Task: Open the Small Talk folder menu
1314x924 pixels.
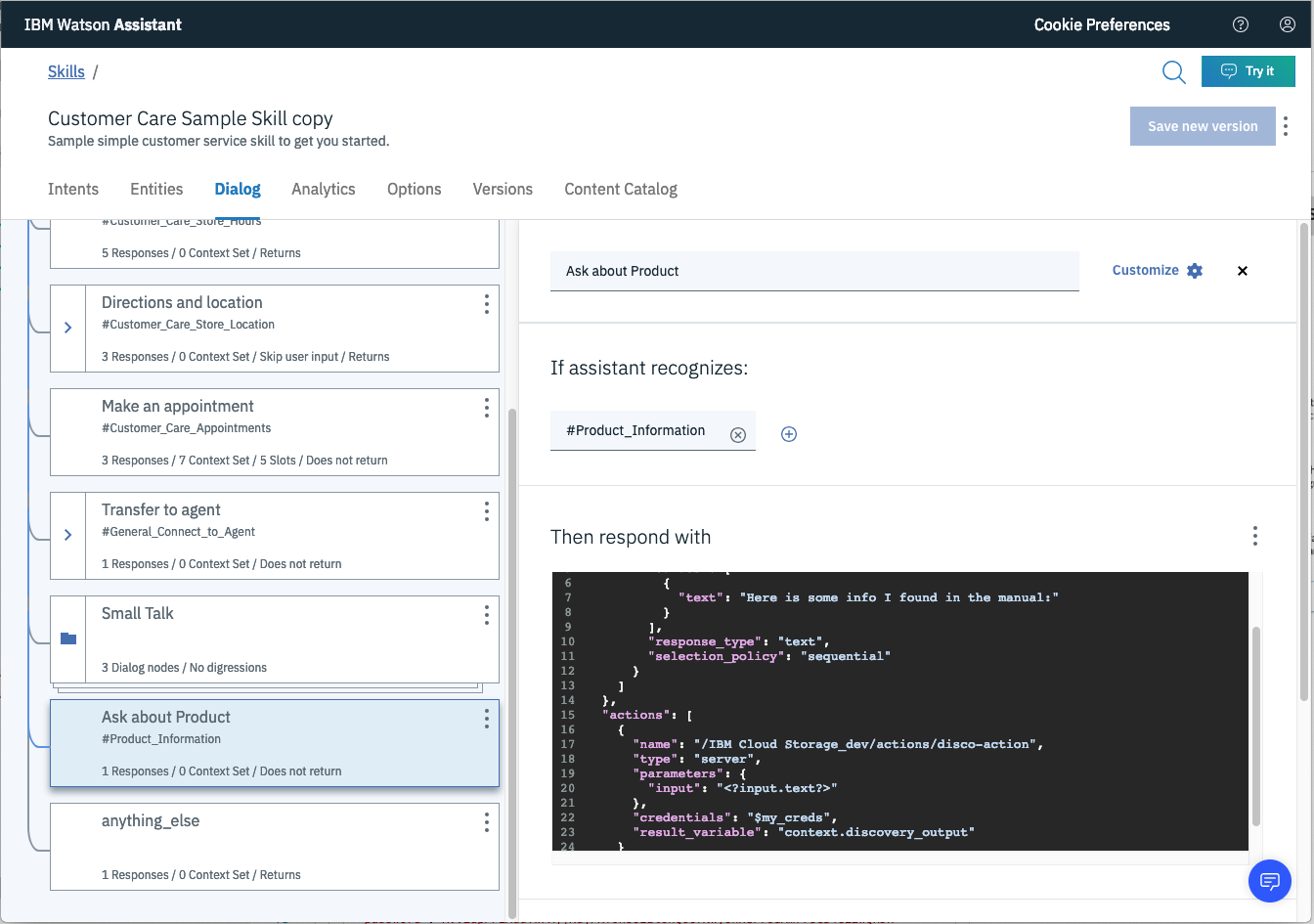Action: tap(487, 615)
